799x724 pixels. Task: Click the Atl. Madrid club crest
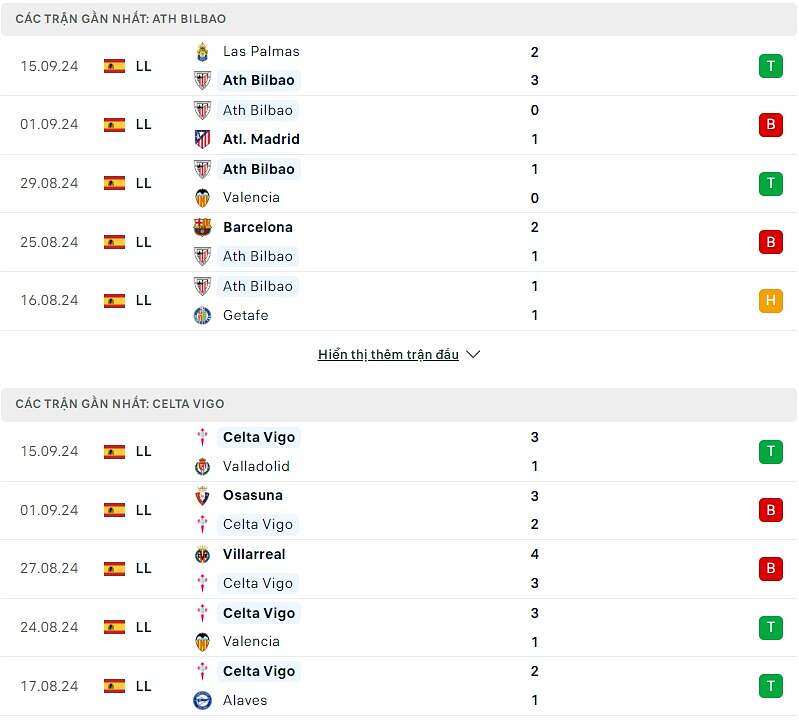(202, 139)
